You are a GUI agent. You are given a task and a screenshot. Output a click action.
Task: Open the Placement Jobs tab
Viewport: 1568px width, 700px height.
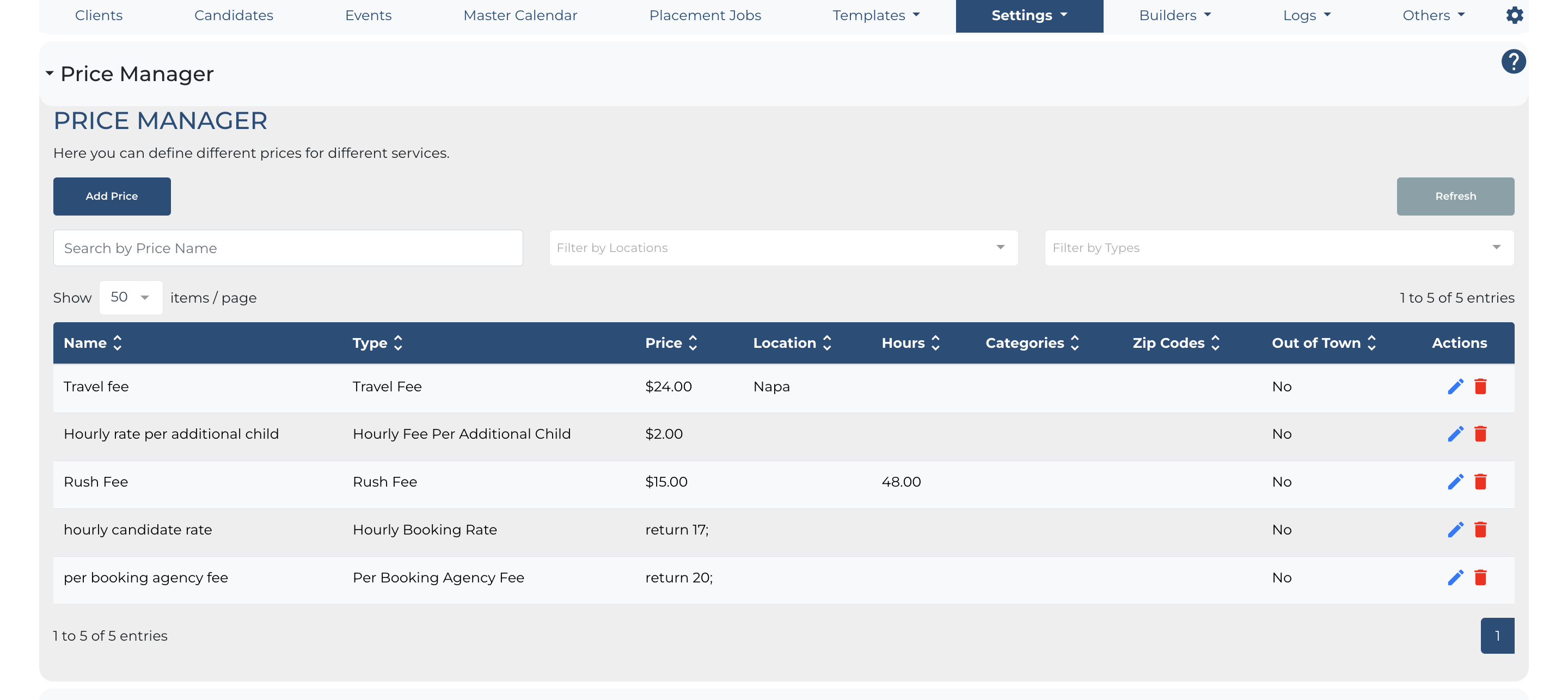tap(705, 16)
